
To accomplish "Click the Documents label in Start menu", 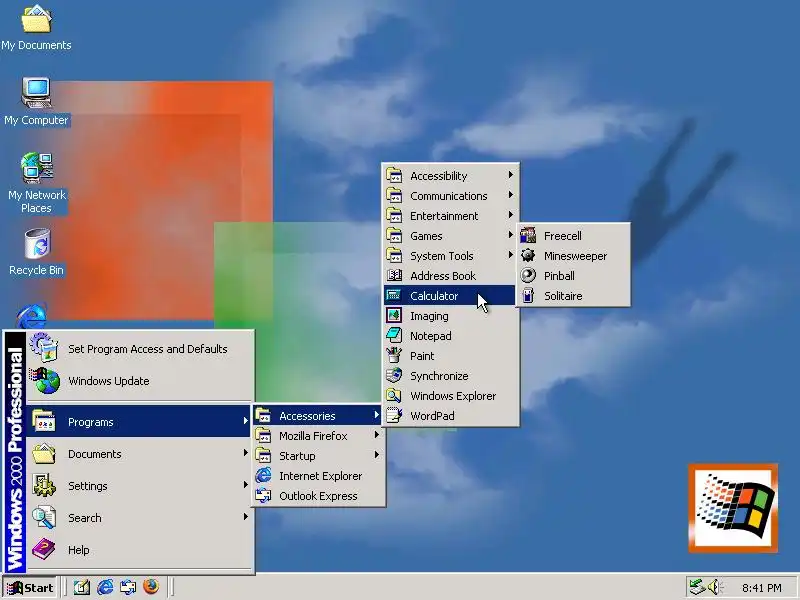I will [x=95, y=454].
